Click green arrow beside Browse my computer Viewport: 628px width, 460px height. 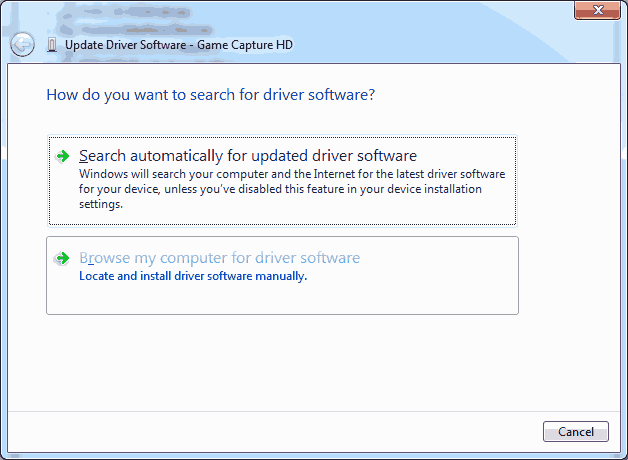[x=62, y=258]
